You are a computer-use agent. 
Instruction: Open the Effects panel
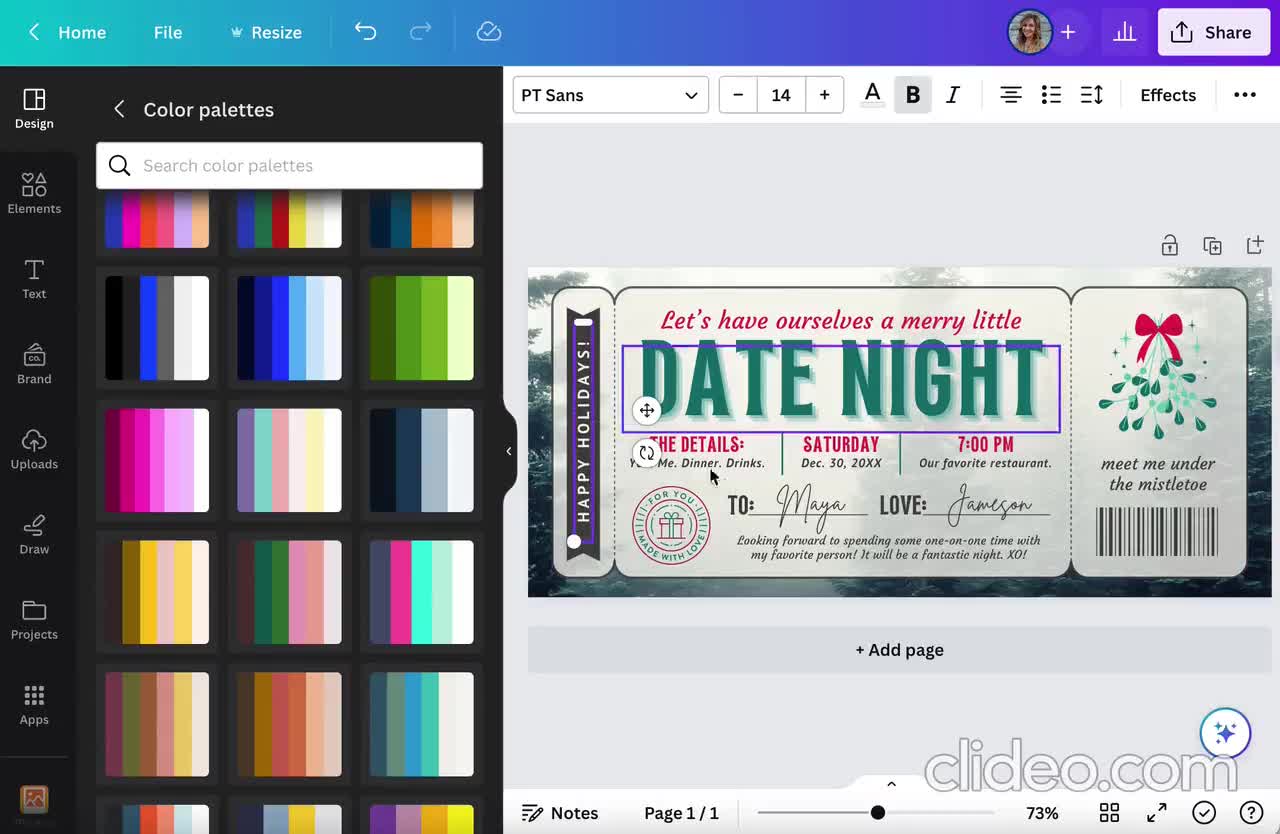(1168, 95)
